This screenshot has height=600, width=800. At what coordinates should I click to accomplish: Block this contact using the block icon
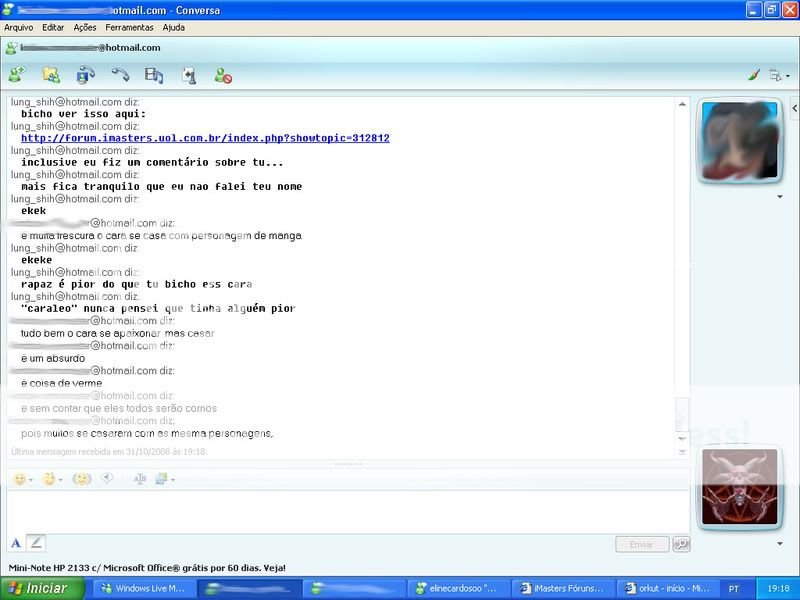pyautogui.click(x=223, y=74)
